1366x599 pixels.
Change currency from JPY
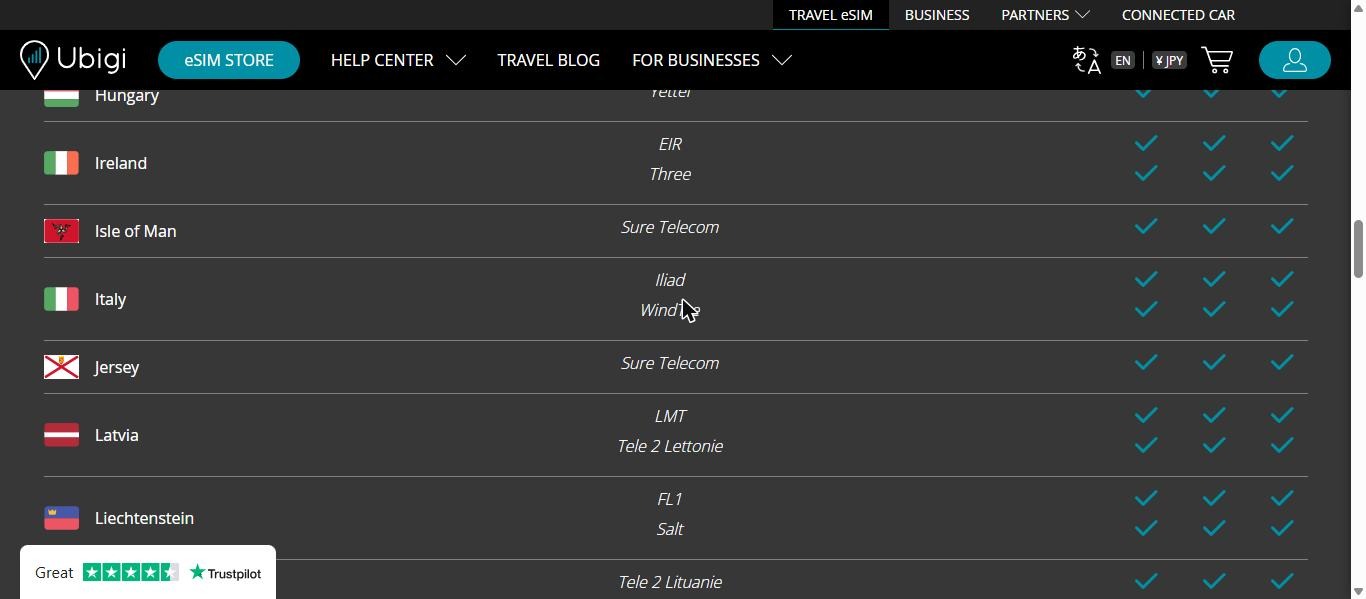point(1169,60)
